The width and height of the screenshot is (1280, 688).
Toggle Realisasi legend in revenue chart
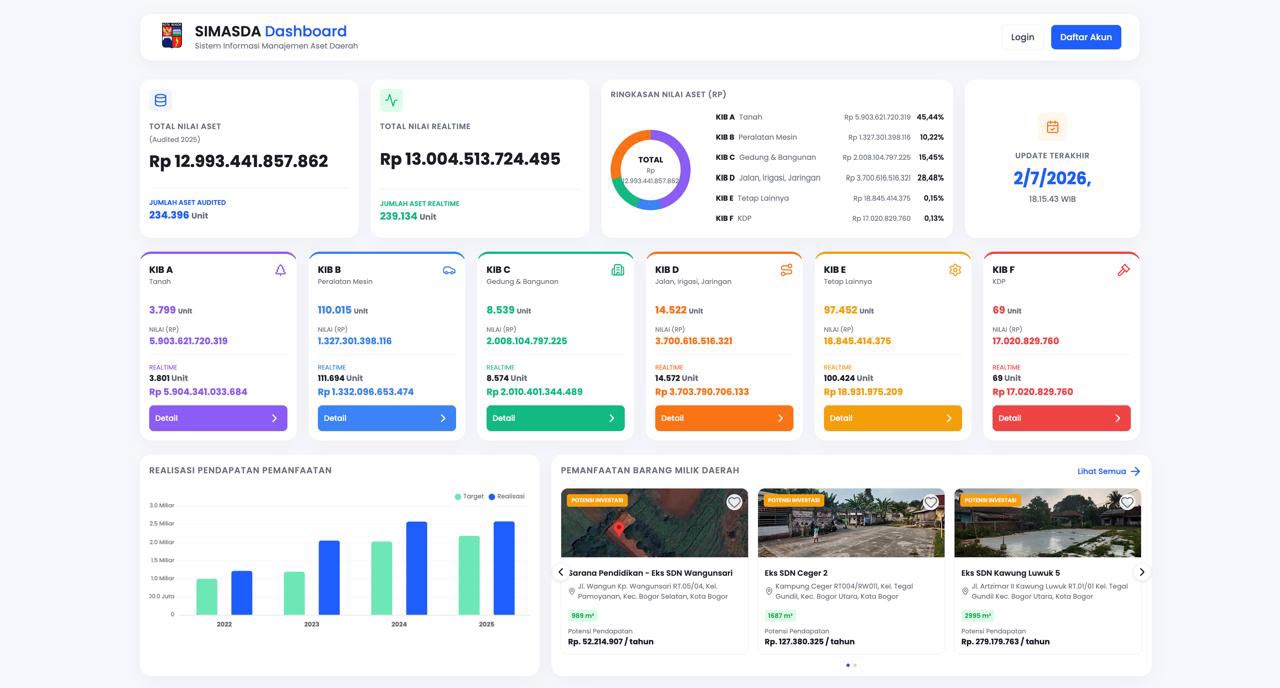click(x=506, y=496)
